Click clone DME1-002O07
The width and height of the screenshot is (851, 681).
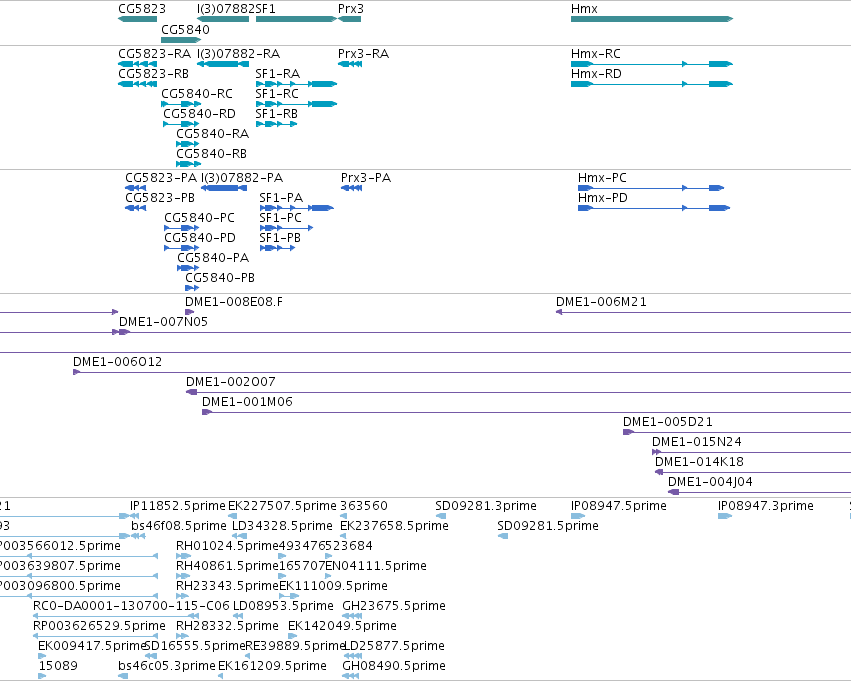point(518,393)
